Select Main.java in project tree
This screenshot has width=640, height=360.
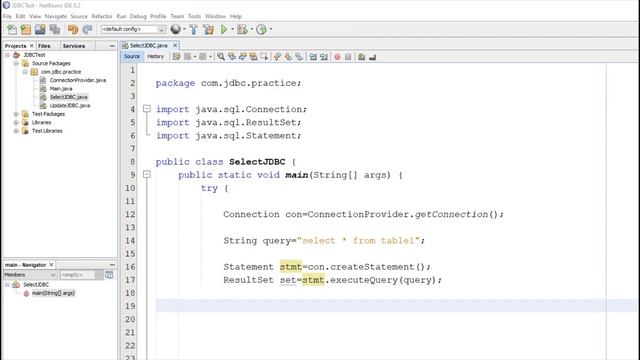(x=61, y=89)
